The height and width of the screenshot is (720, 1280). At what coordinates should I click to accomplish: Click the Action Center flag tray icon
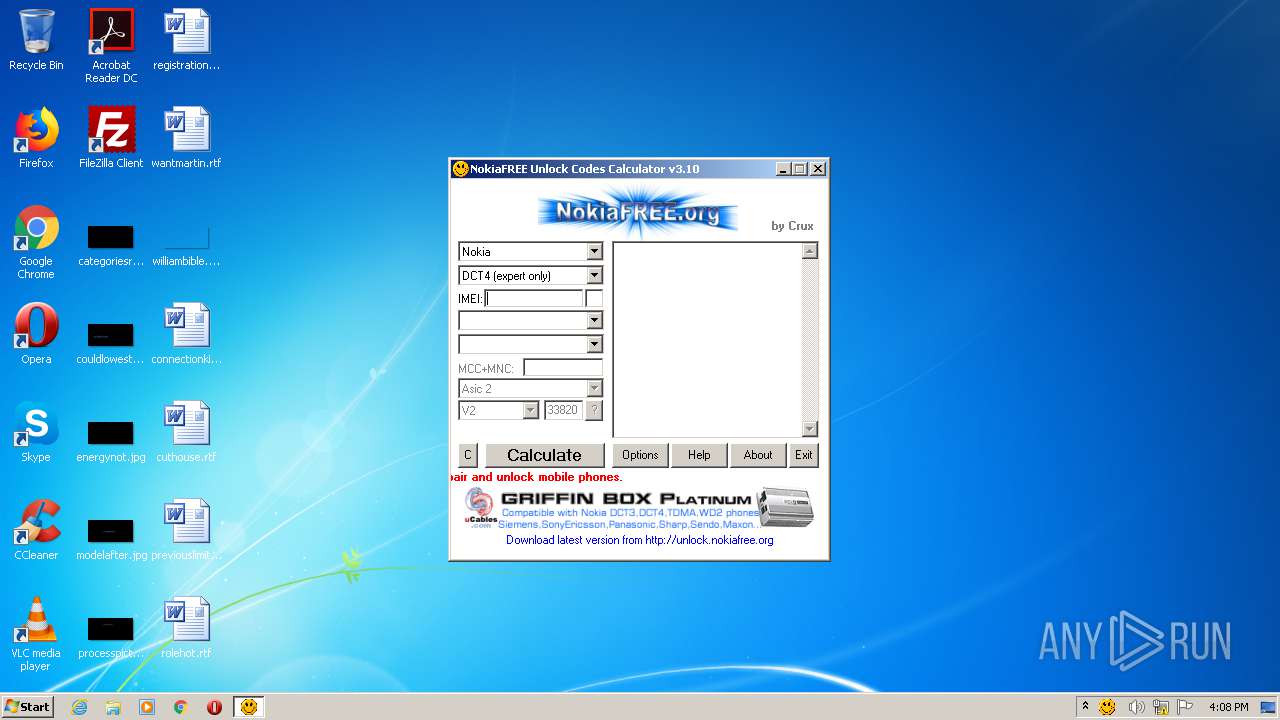(x=1185, y=707)
